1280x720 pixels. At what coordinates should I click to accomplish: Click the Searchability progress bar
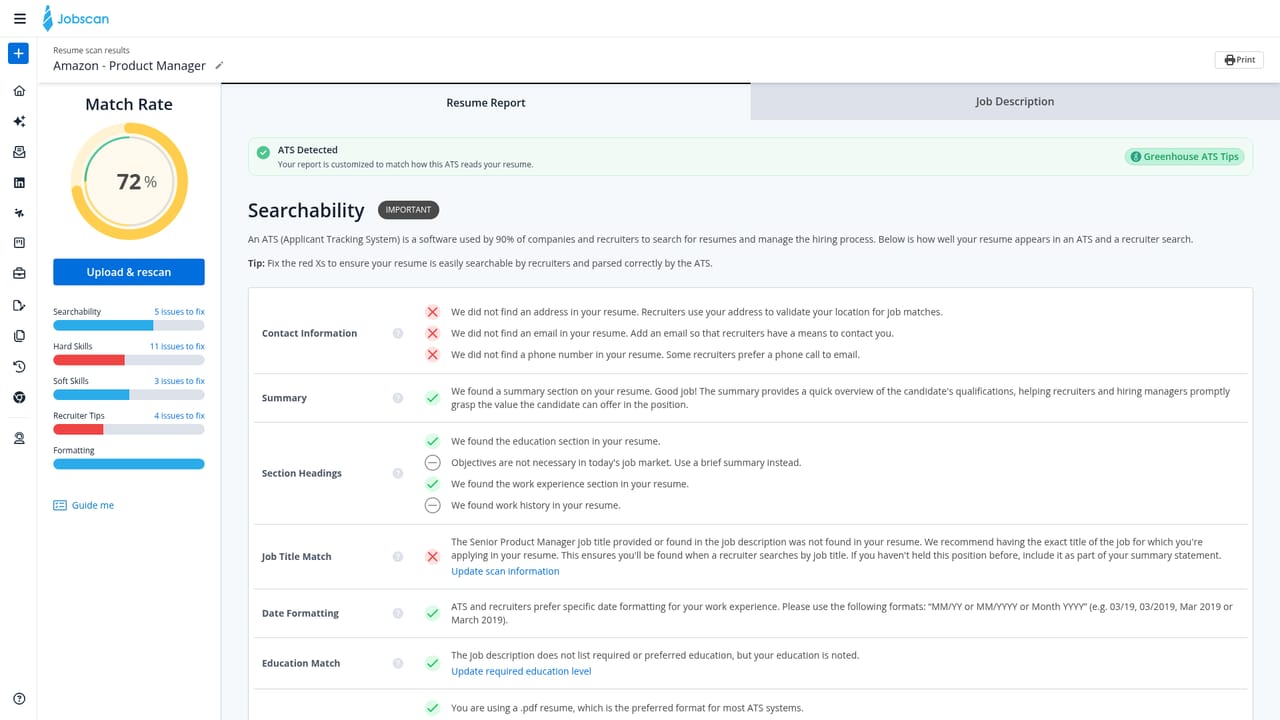[129, 325]
